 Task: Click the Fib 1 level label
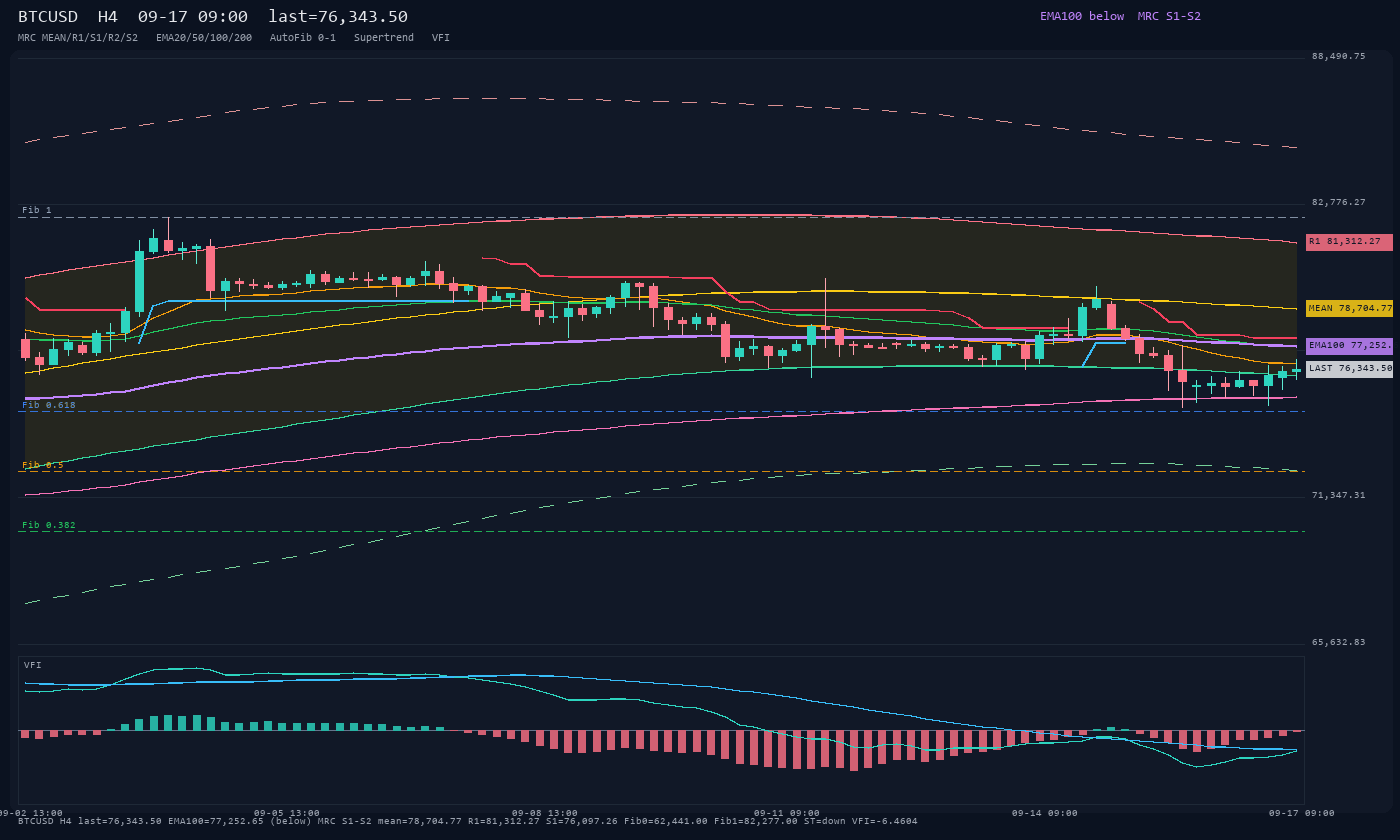(37, 210)
